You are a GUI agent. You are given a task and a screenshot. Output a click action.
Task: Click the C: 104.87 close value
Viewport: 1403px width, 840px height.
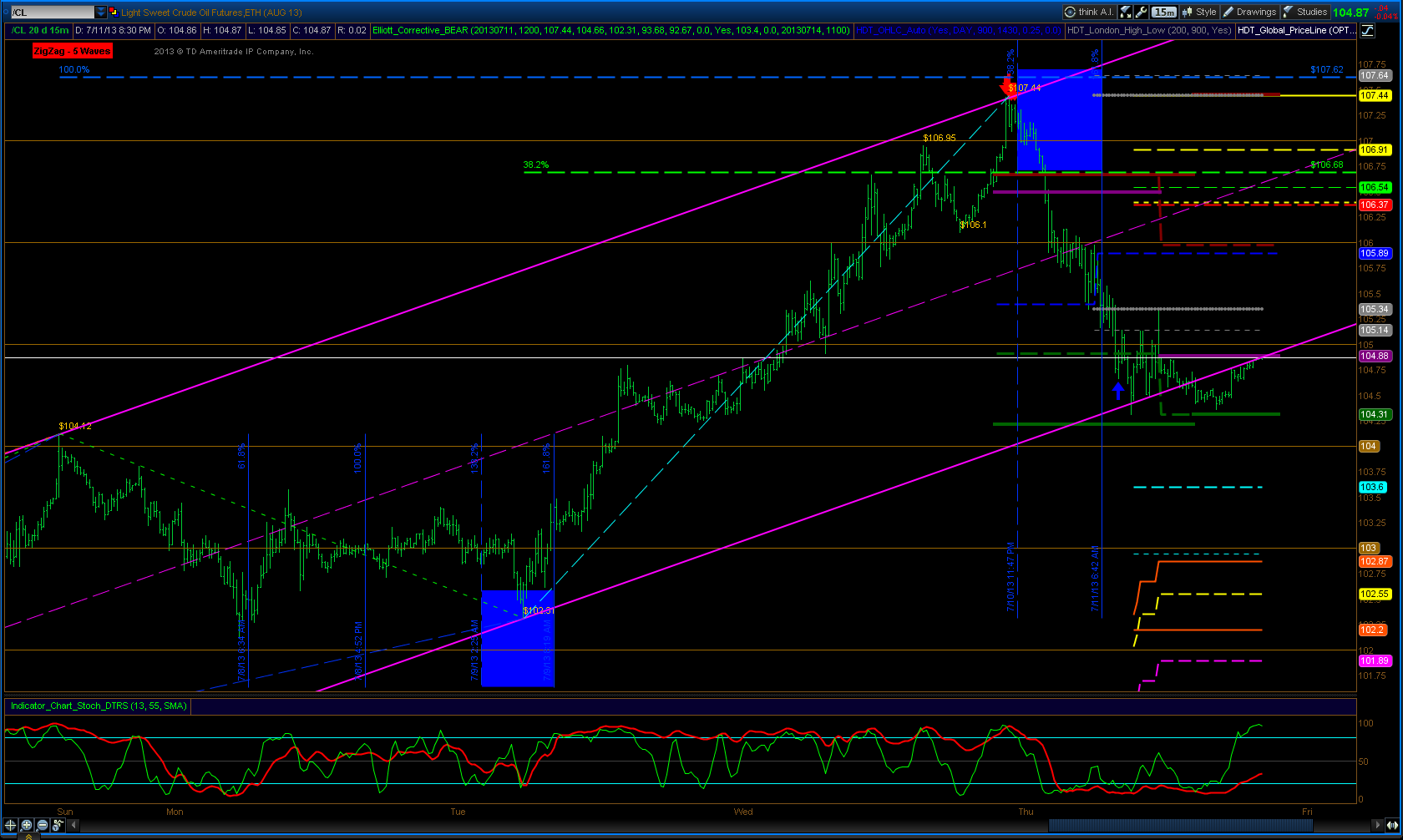(311, 30)
